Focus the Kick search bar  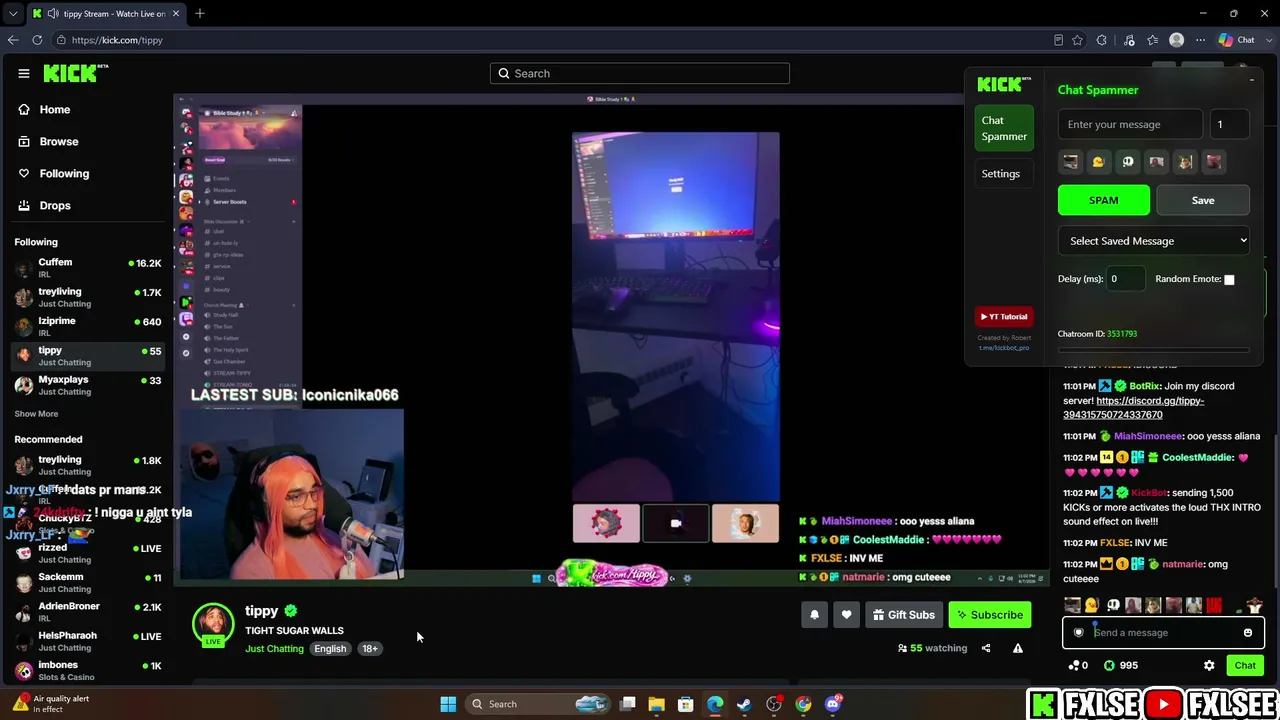point(640,73)
